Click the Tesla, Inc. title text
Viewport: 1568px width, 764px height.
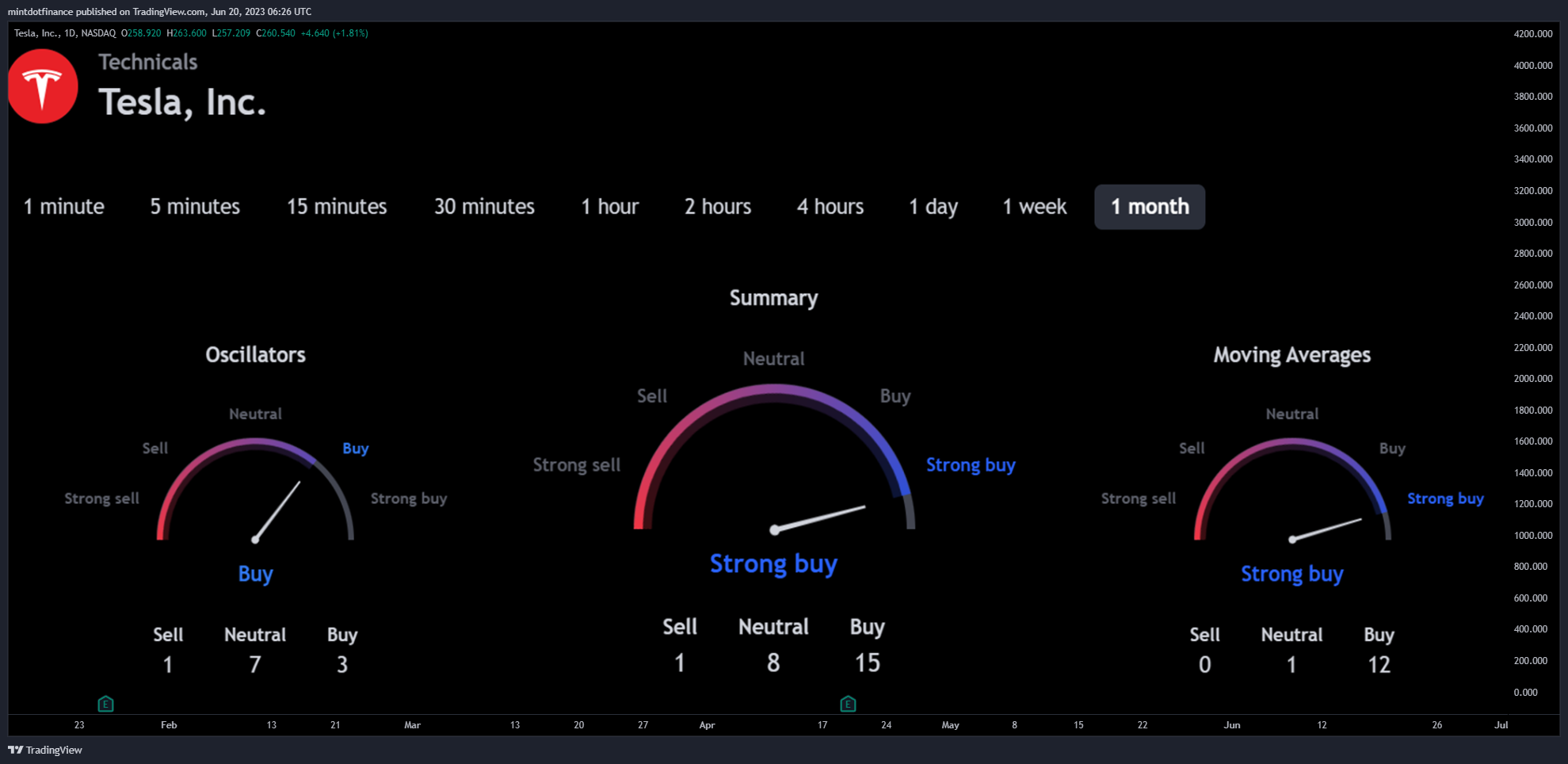coord(182,103)
